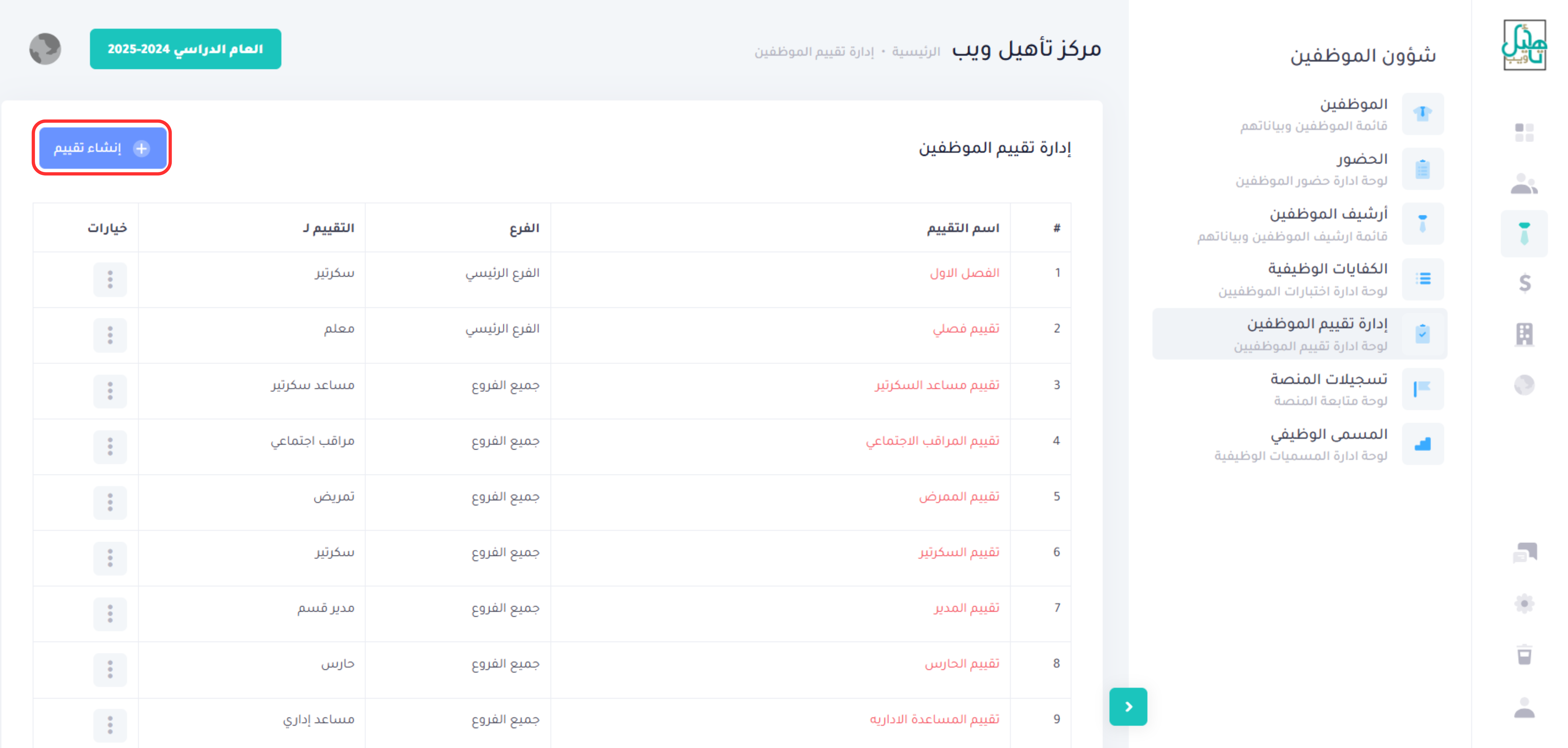Collapse the side menu with the teal arrow
Image resolution: width=1568 pixels, height=748 pixels.
tap(1128, 707)
